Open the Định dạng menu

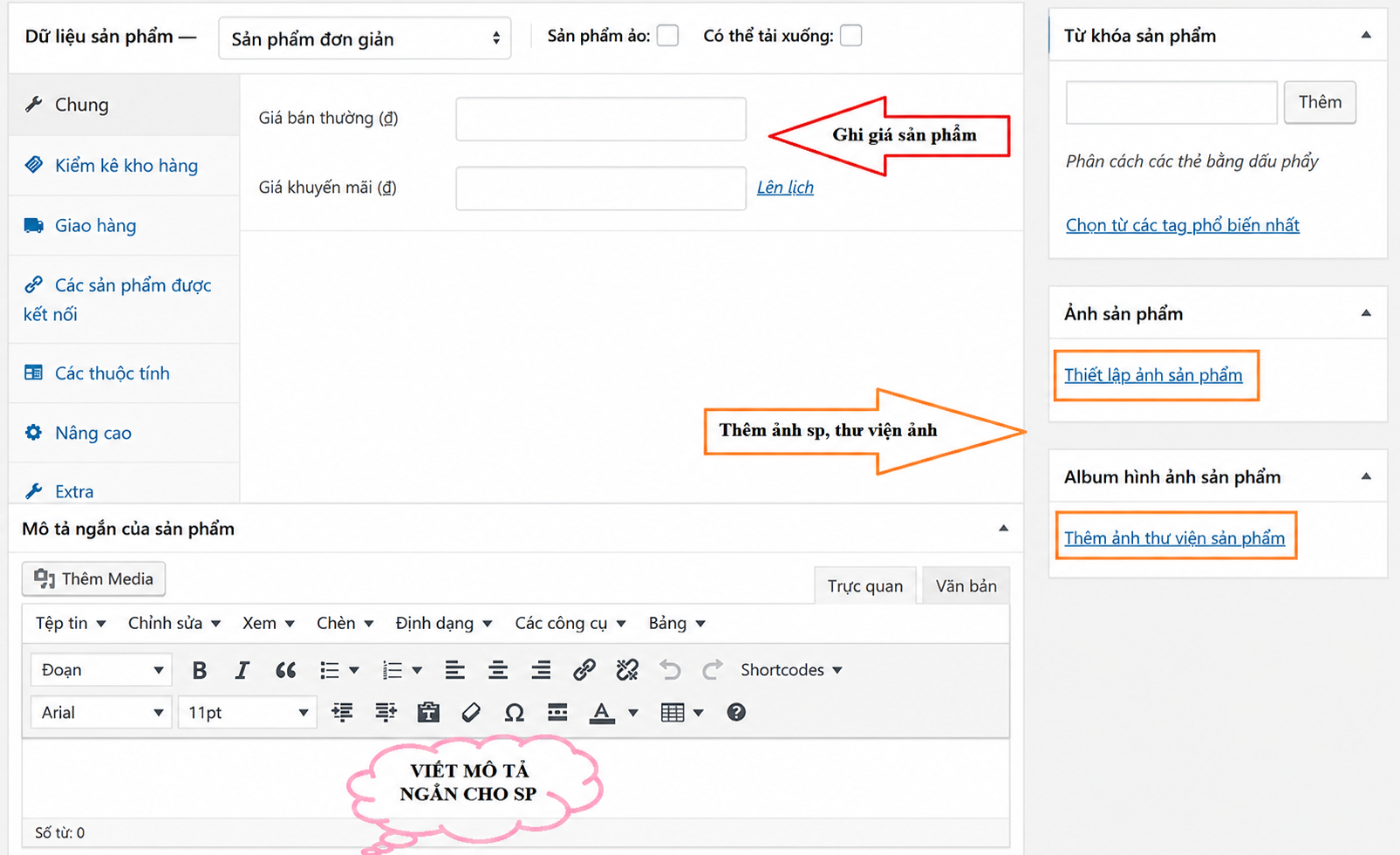[x=444, y=624]
